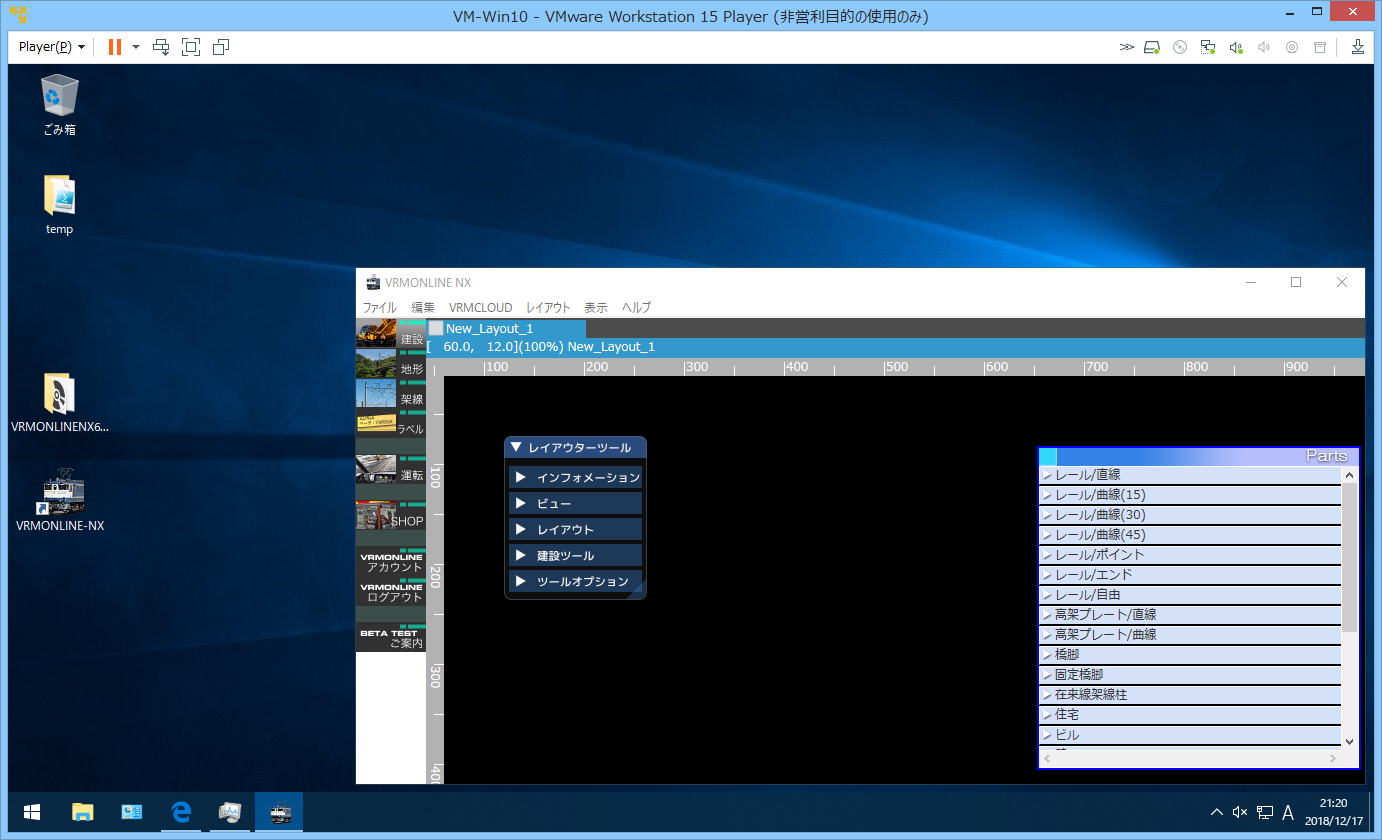Click the VMware download/install tools icon
Image resolution: width=1382 pixels, height=840 pixels.
click(1357, 47)
